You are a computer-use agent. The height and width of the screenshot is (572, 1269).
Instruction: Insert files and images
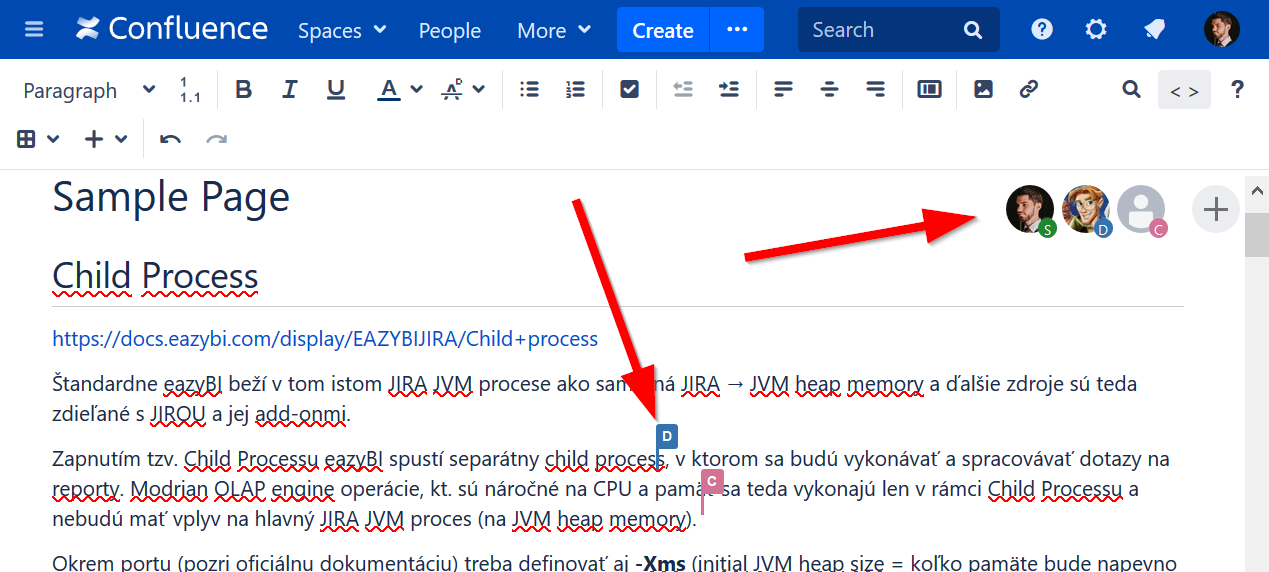click(x=983, y=90)
